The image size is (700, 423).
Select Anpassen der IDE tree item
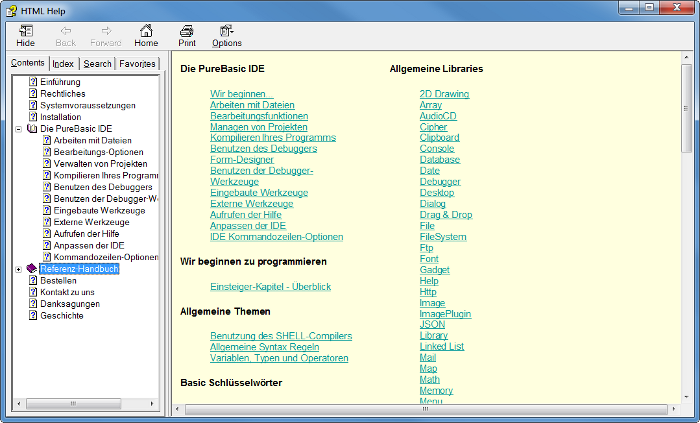point(89,245)
